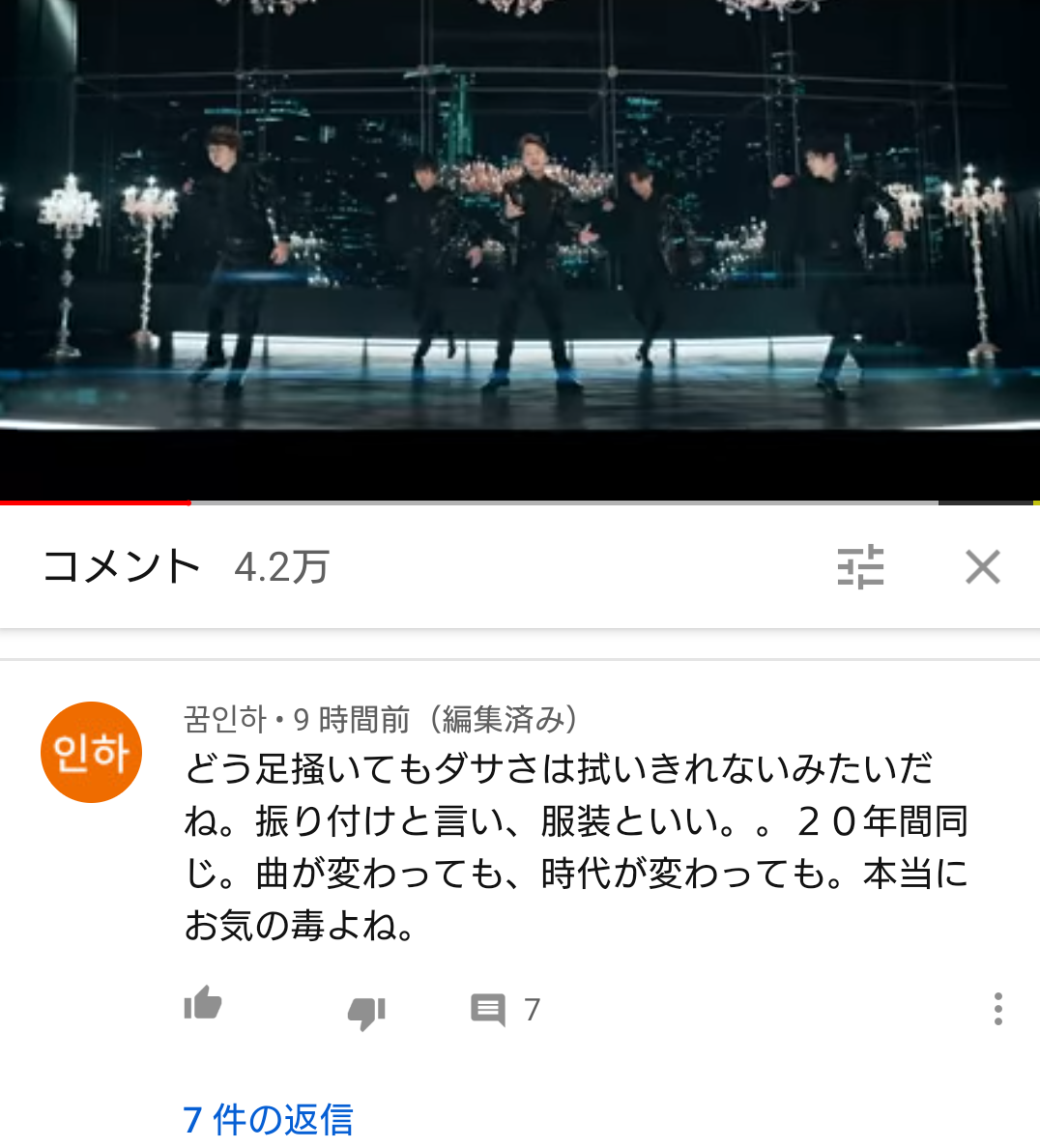Tap the left chandelier in the video frame
The image size is (1040, 1148).
pyautogui.click(x=68, y=264)
